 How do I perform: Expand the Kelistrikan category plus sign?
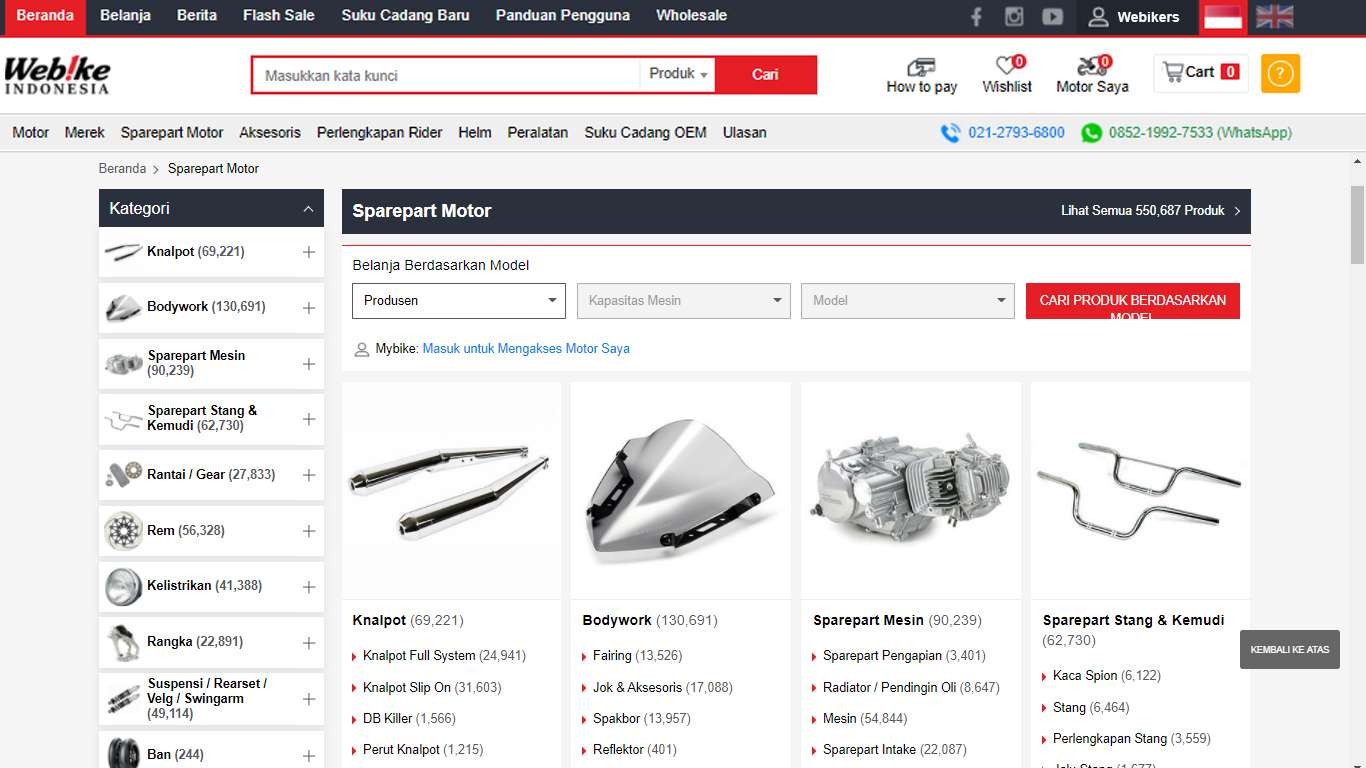309,587
